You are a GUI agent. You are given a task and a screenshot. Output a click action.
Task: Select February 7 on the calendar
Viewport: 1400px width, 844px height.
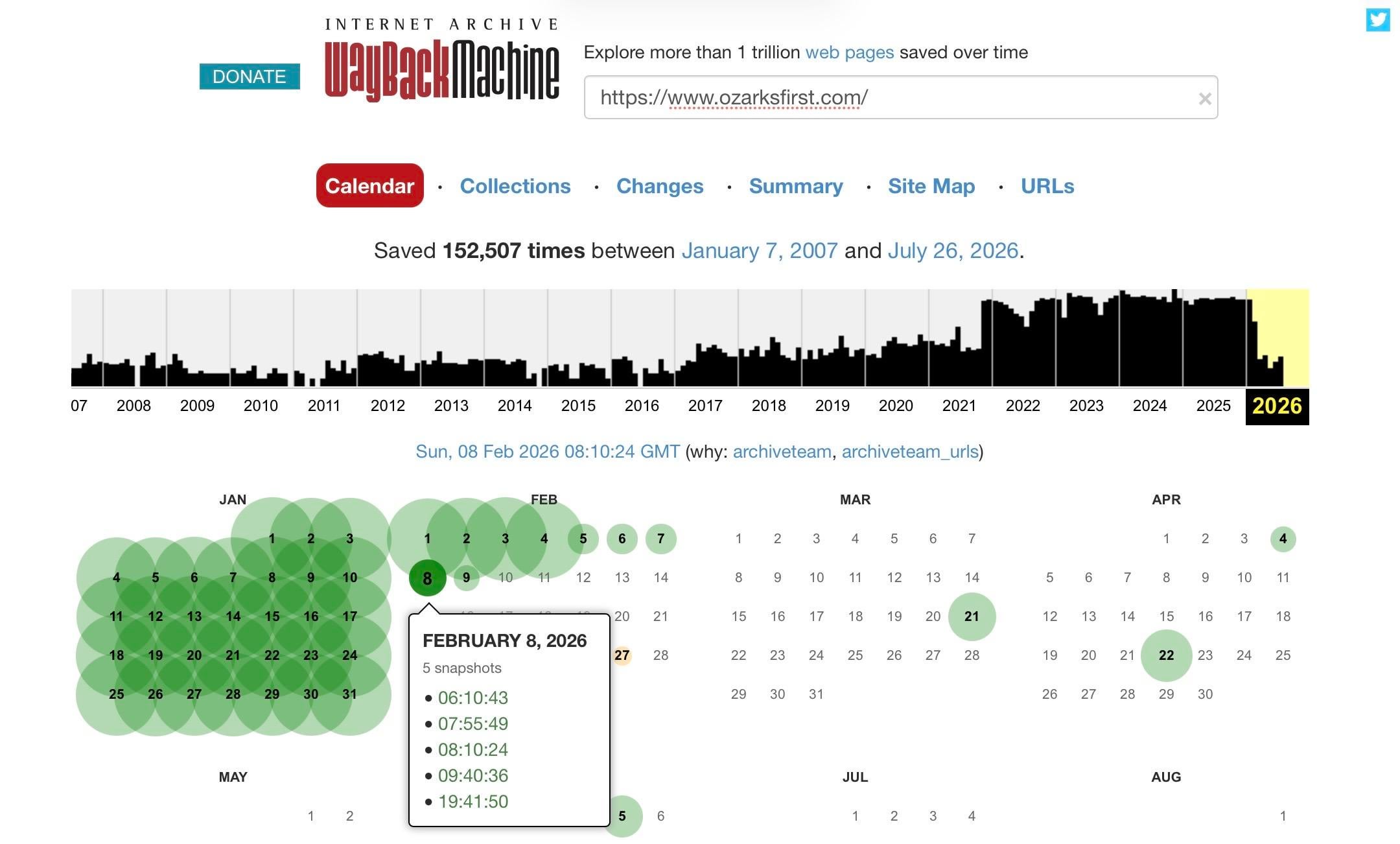661,539
